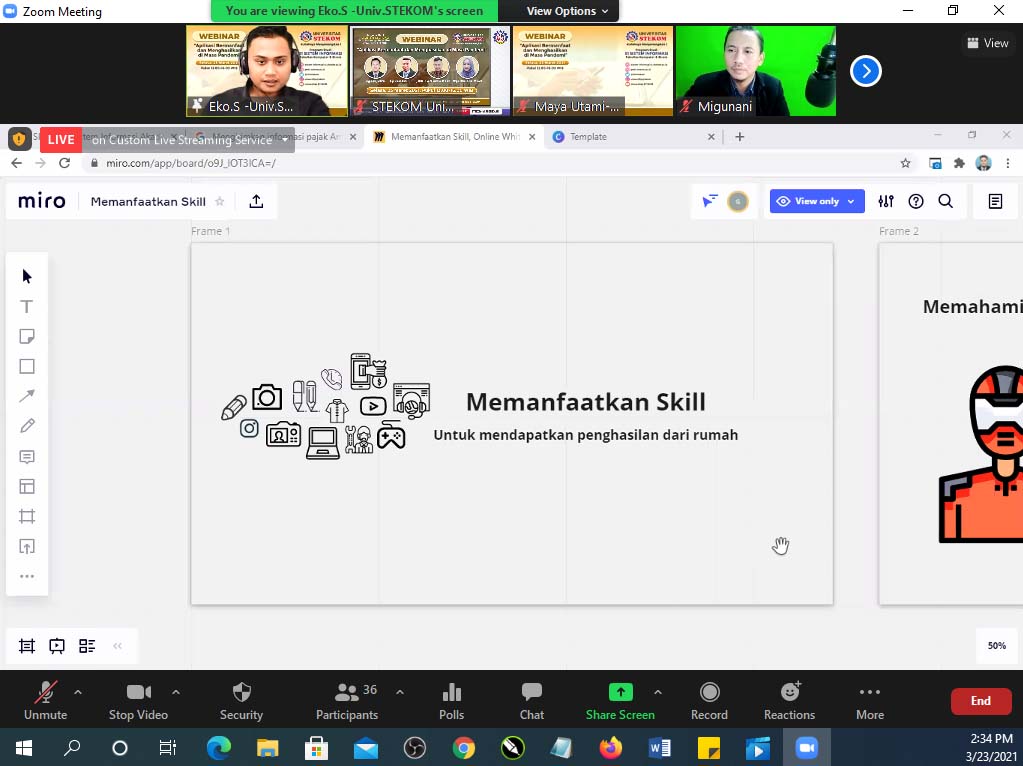Image resolution: width=1023 pixels, height=766 pixels.
Task: Open a new browser tab
Action: pyautogui.click(x=739, y=137)
